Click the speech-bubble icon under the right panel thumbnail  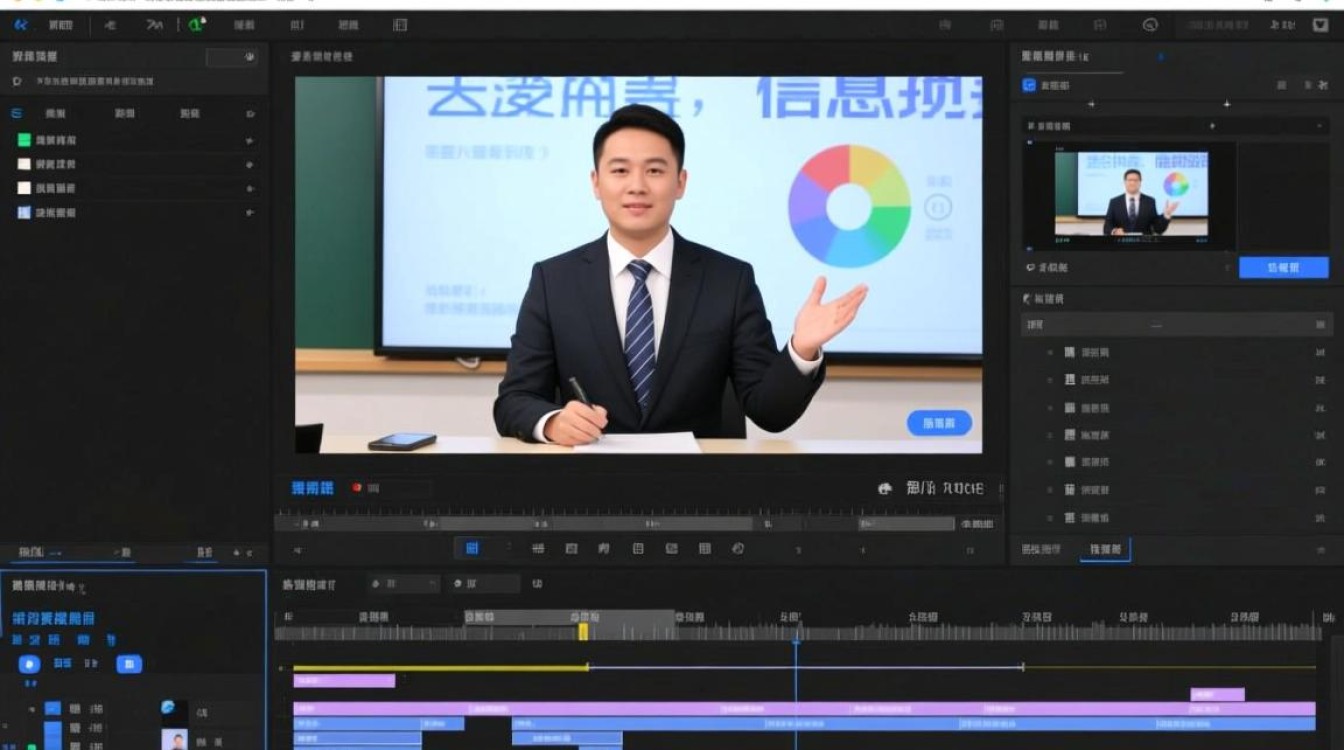coord(1031,268)
